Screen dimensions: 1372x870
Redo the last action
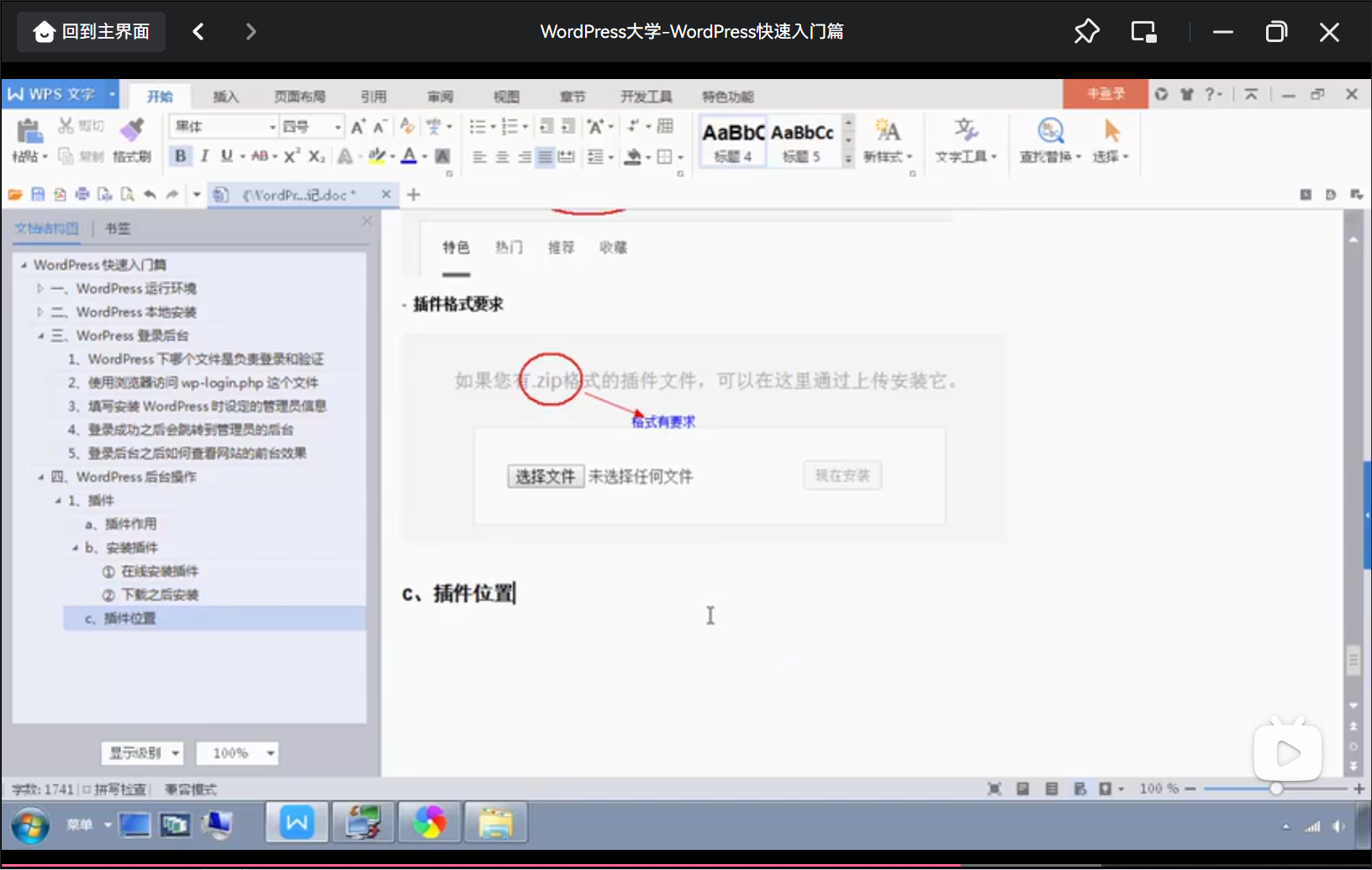coord(172,195)
